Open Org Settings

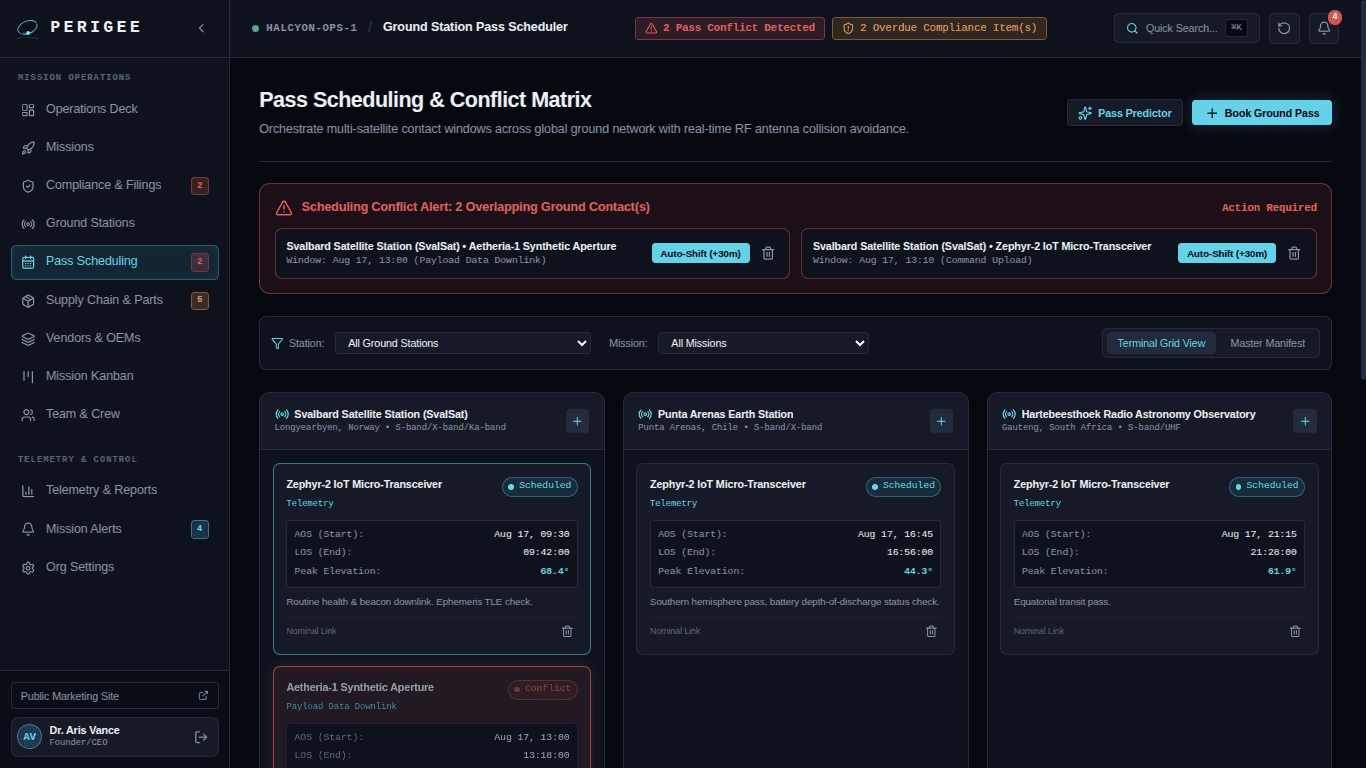[115, 567]
